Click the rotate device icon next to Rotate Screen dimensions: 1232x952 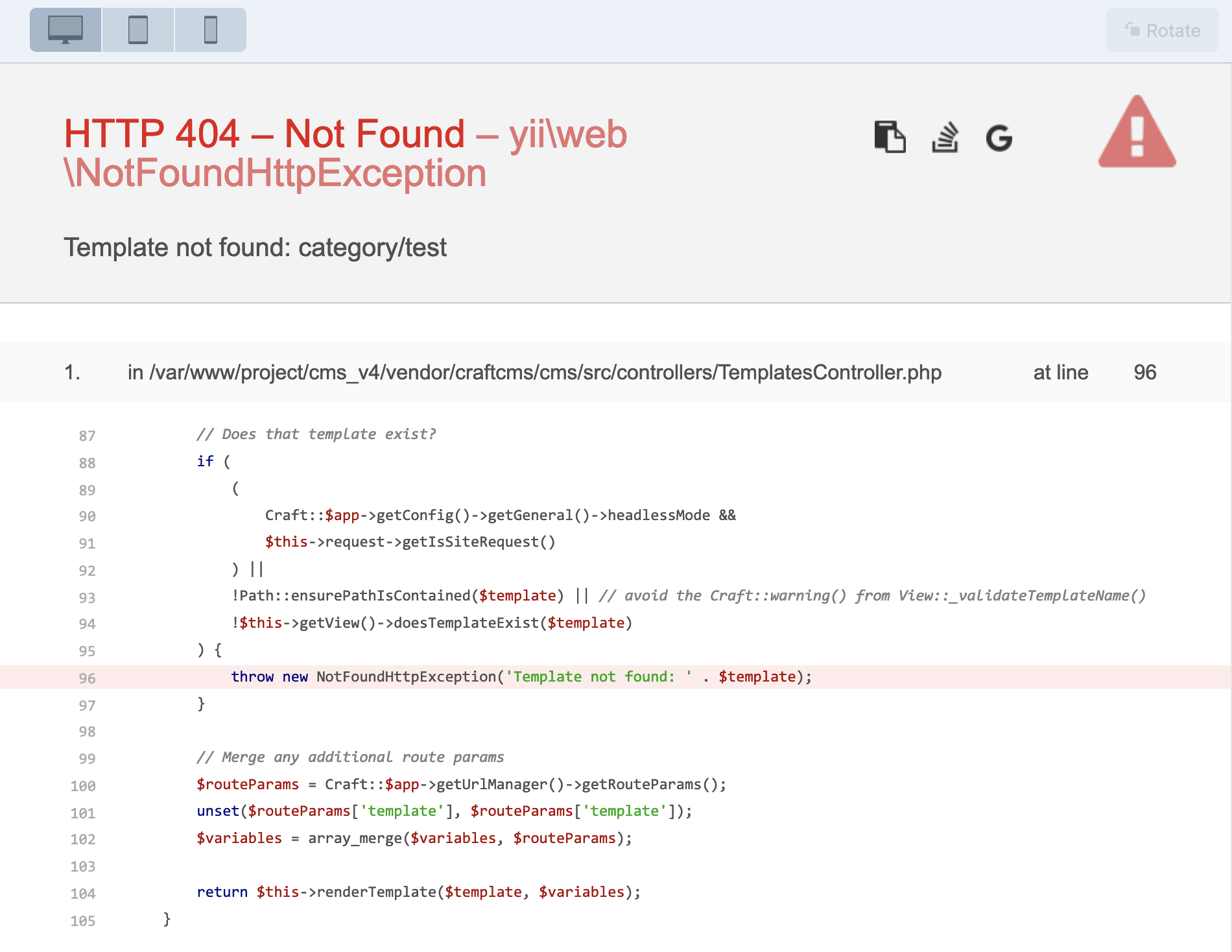coord(1130,30)
